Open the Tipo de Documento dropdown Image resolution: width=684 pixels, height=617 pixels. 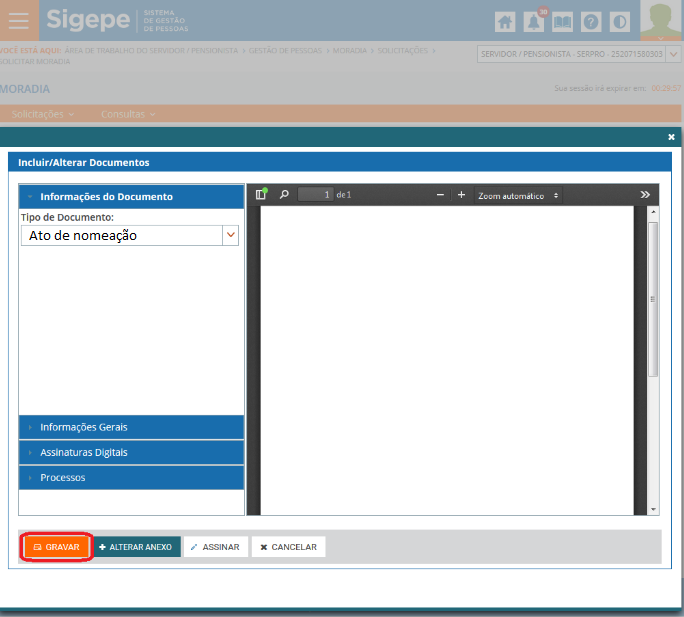pyautogui.click(x=130, y=236)
